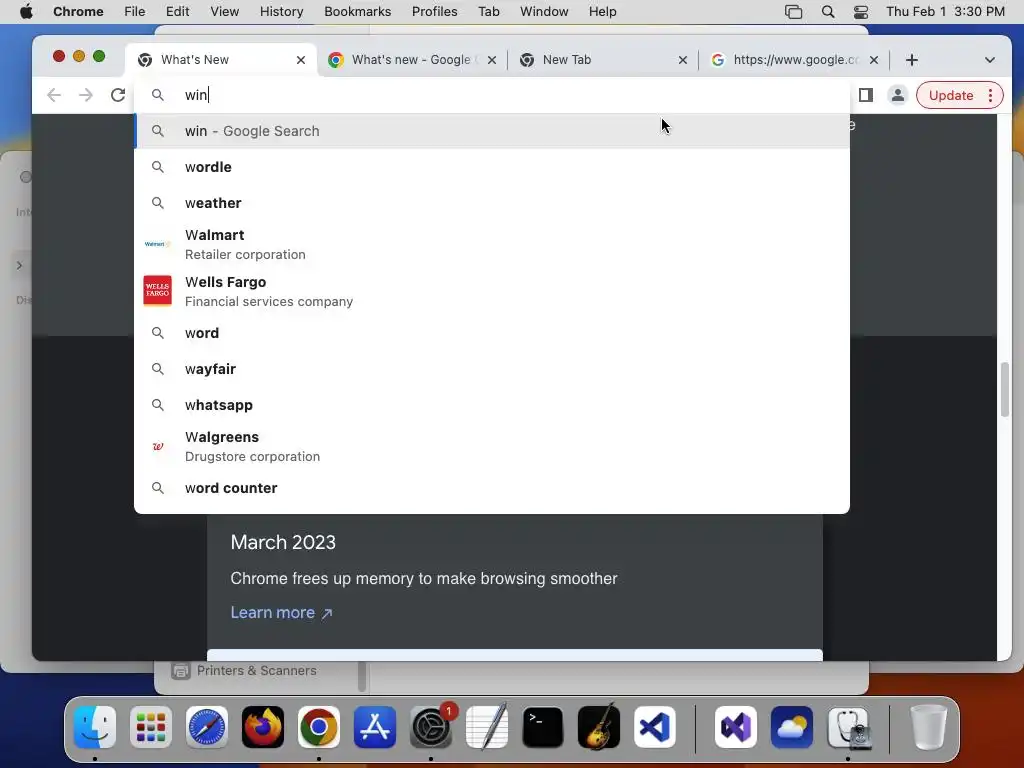Choose the word suggestion
1024x768 pixels.
[x=492, y=333]
